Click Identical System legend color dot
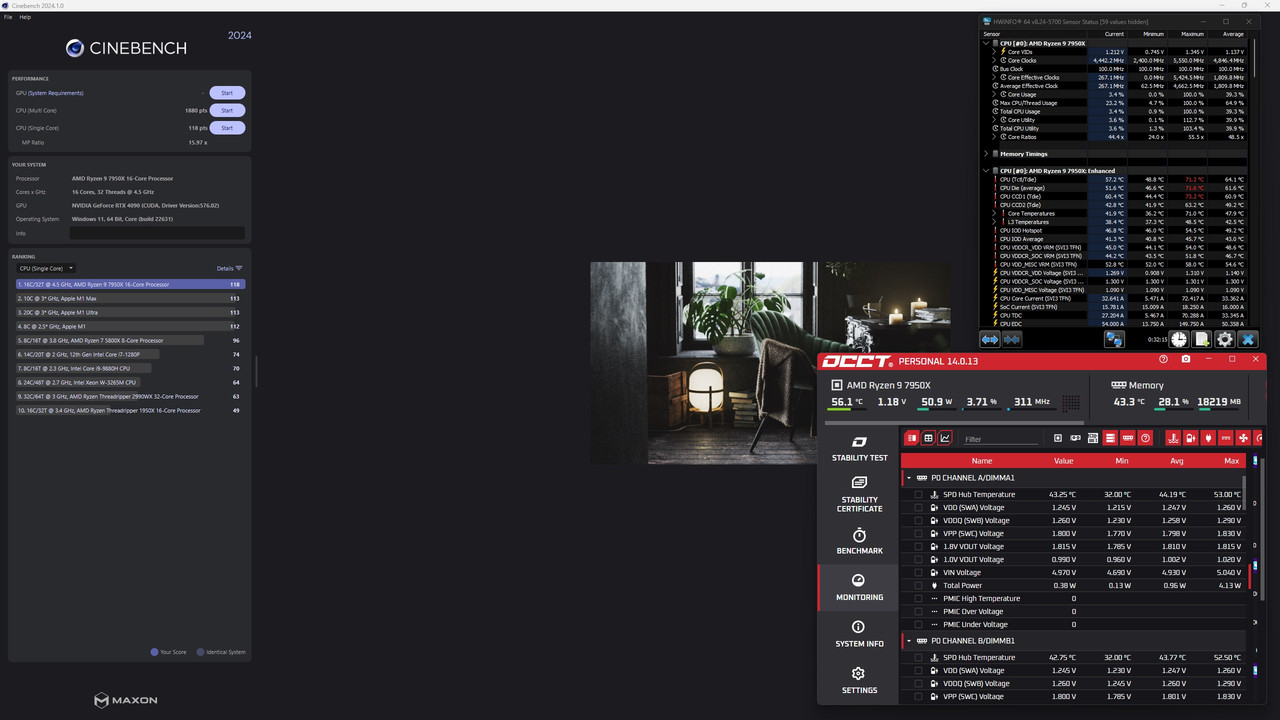The width and height of the screenshot is (1280, 720). (x=200, y=652)
